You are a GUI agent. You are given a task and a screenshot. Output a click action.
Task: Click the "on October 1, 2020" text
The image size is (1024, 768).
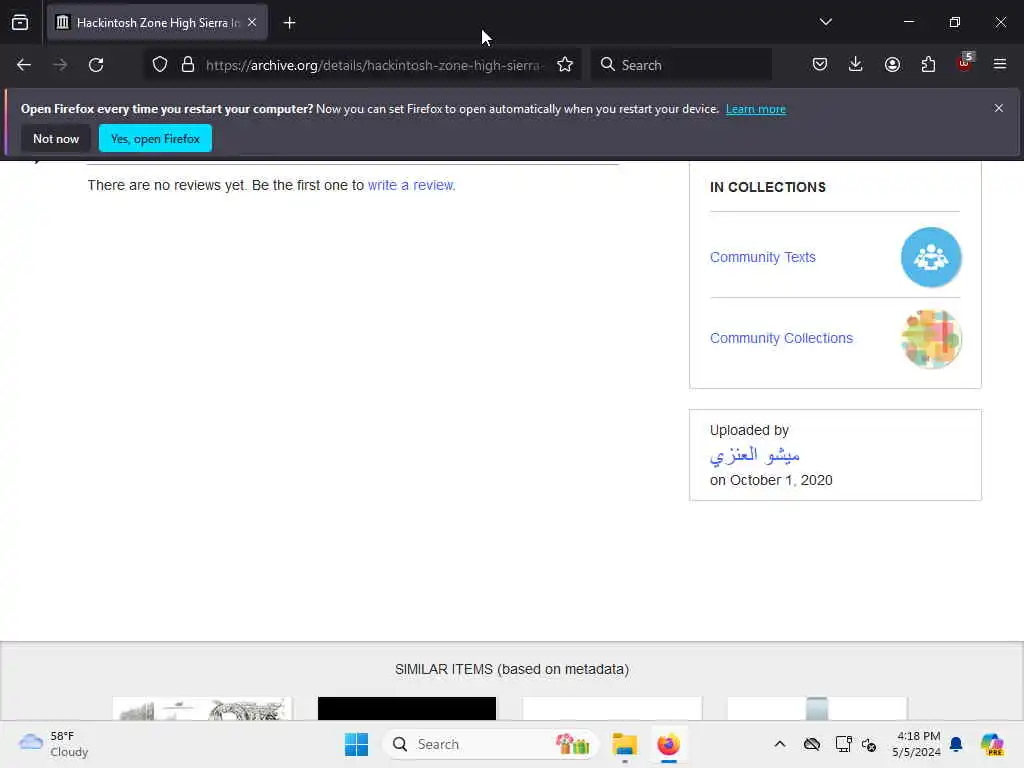point(771,481)
